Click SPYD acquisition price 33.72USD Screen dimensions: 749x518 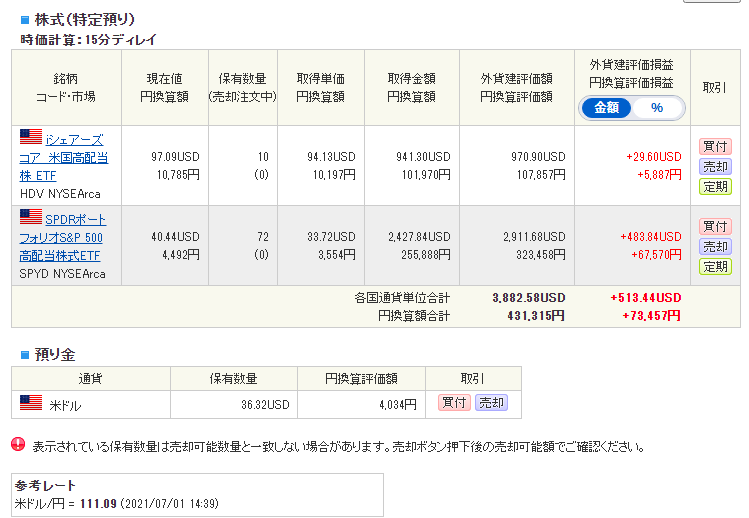pyautogui.click(x=332, y=237)
